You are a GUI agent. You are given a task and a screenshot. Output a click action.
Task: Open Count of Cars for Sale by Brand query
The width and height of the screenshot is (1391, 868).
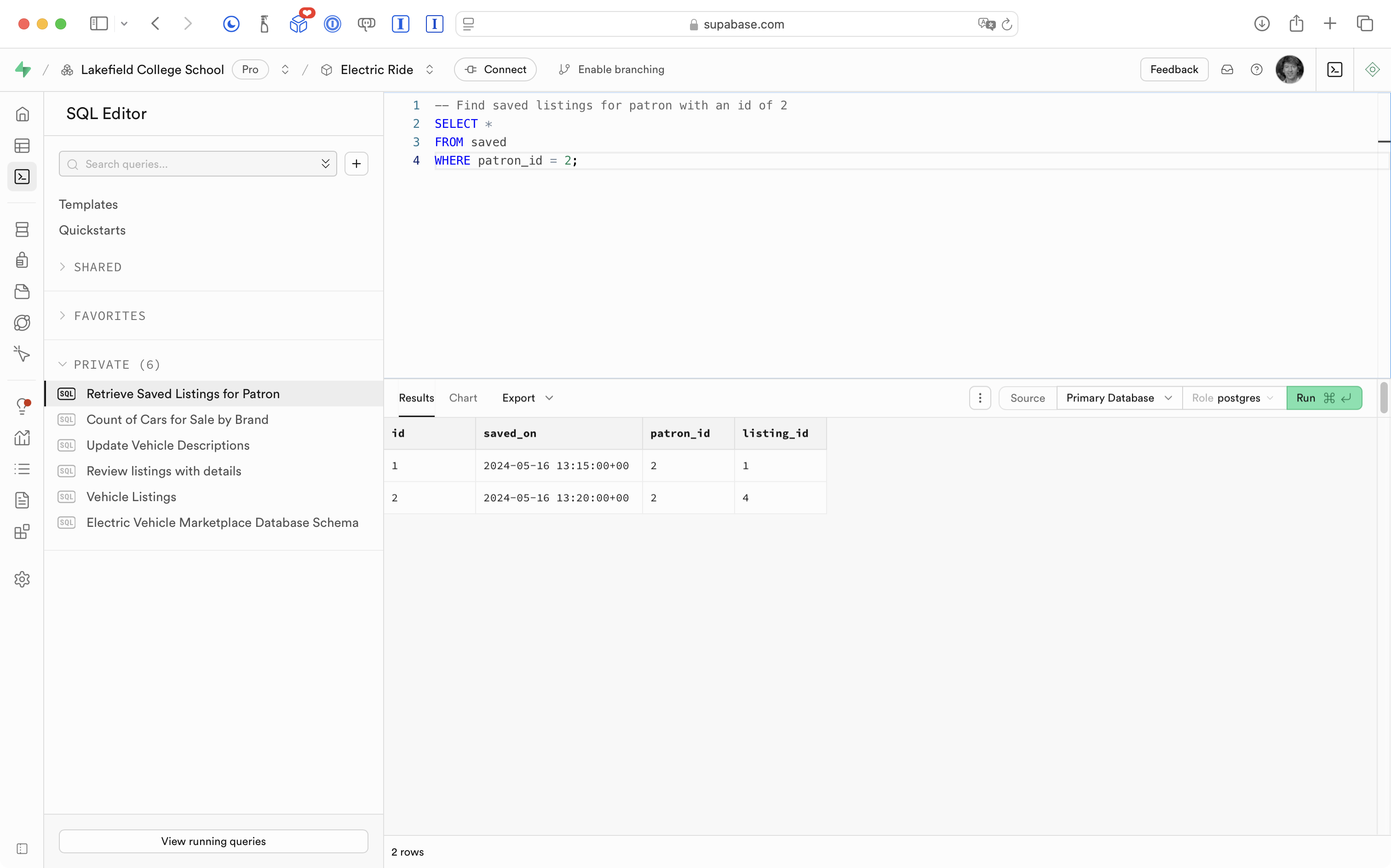pos(177,420)
